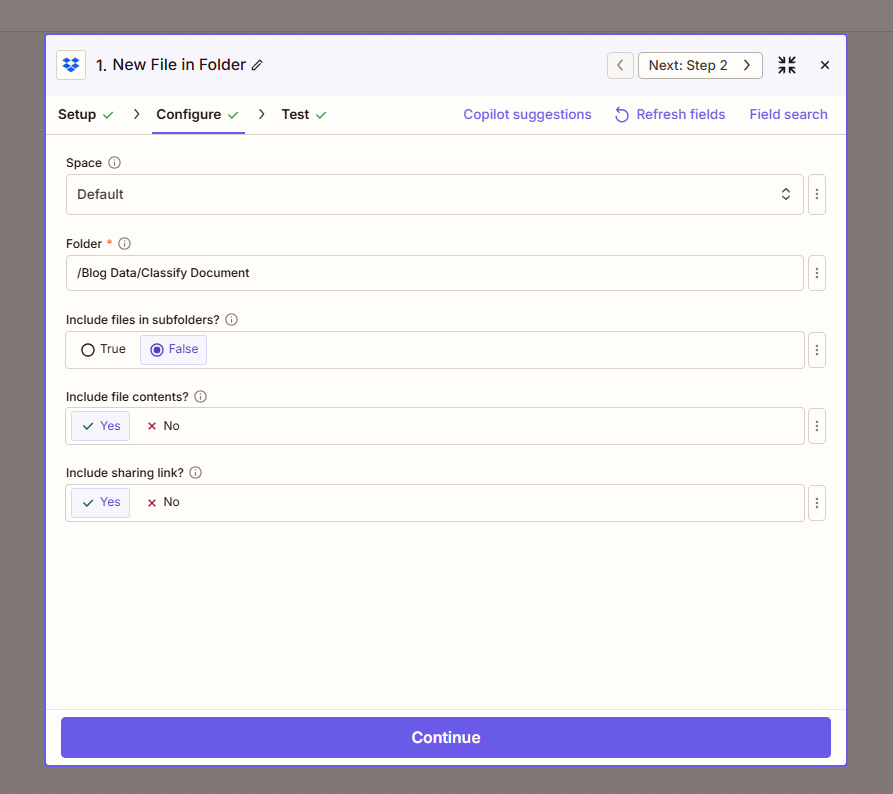Screen dimensions: 893x794
Task: Click inside the Folder path input field
Action: pyautogui.click(x=430, y=272)
